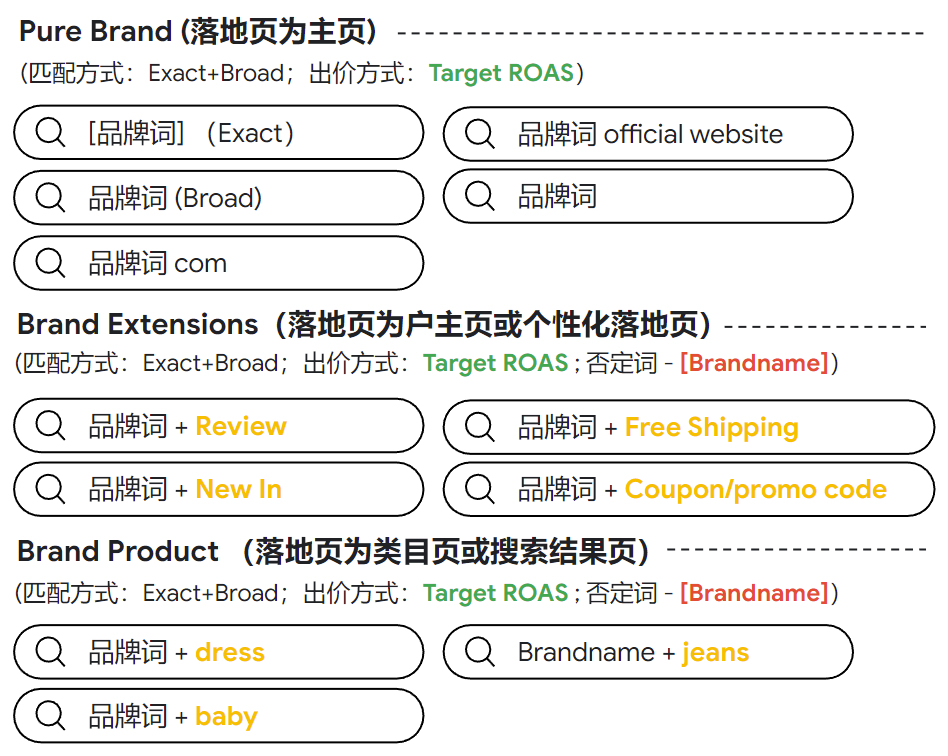
Task: Click magnifier icon beside 品牌词 + New In
Action: 50,489
